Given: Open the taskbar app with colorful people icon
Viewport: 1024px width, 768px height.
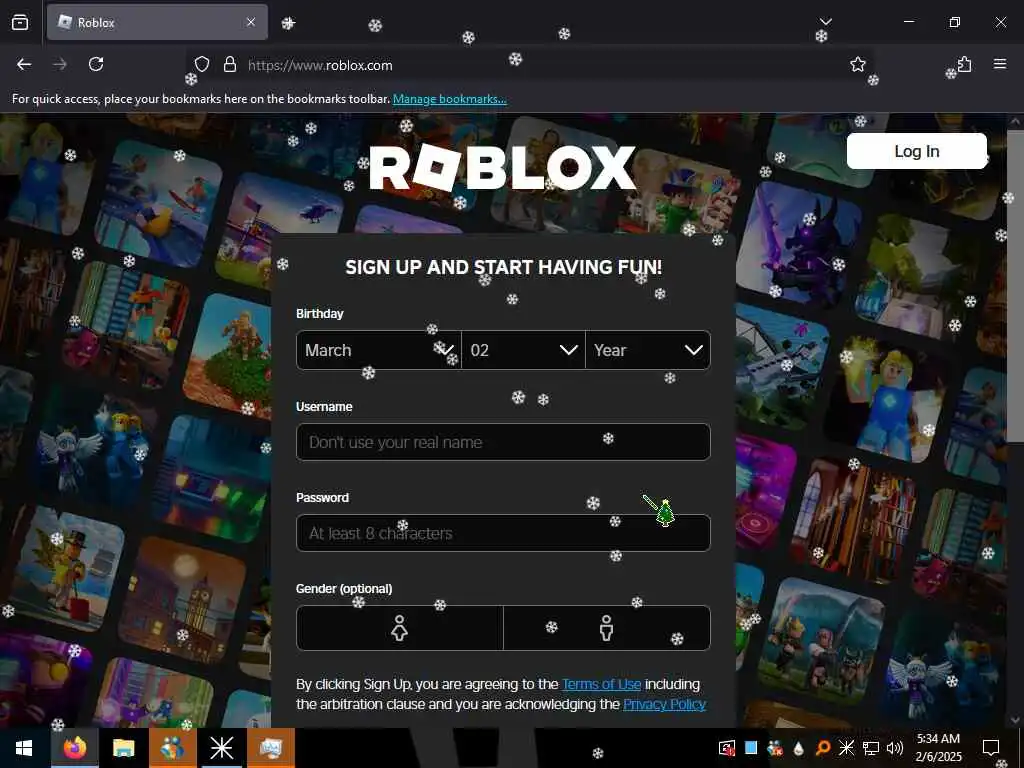Looking at the screenshot, I should click(x=172, y=748).
